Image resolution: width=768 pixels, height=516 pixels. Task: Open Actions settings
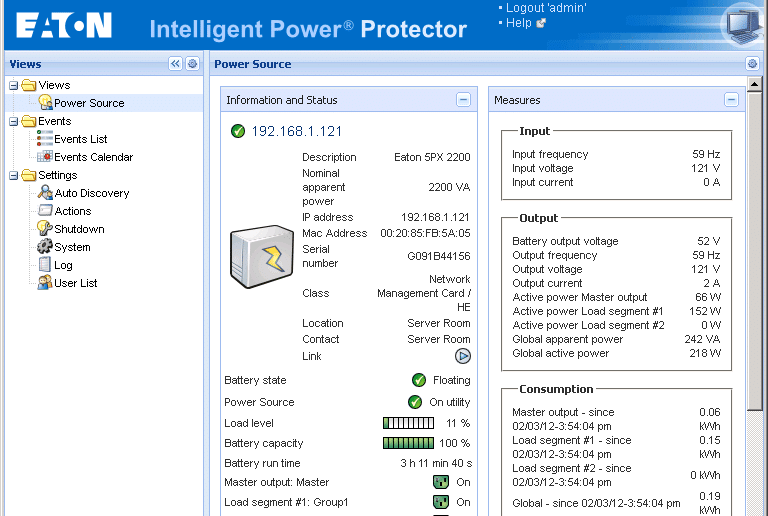(72, 211)
